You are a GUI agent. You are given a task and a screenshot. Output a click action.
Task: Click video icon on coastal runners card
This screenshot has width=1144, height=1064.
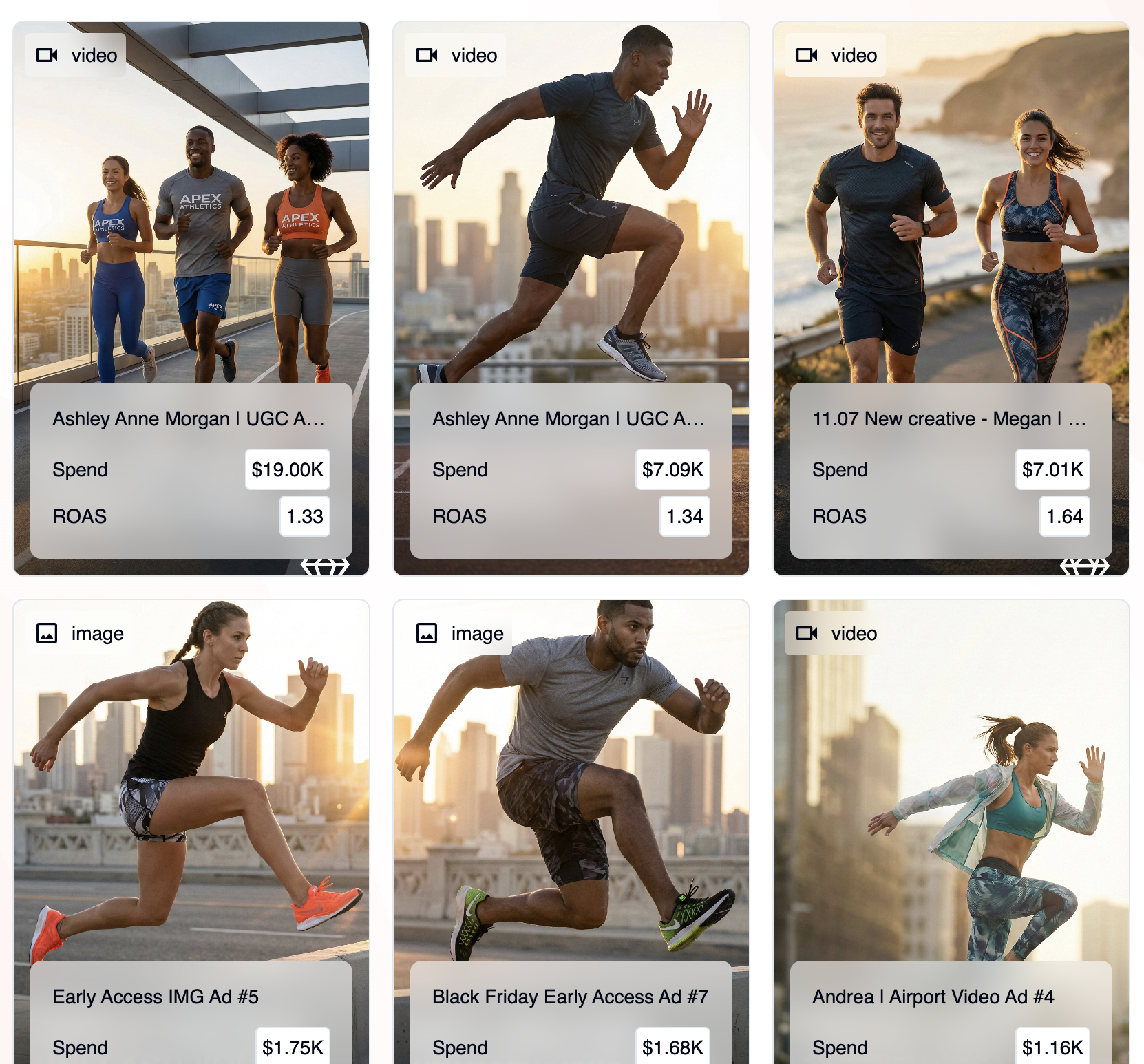pos(807,55)
